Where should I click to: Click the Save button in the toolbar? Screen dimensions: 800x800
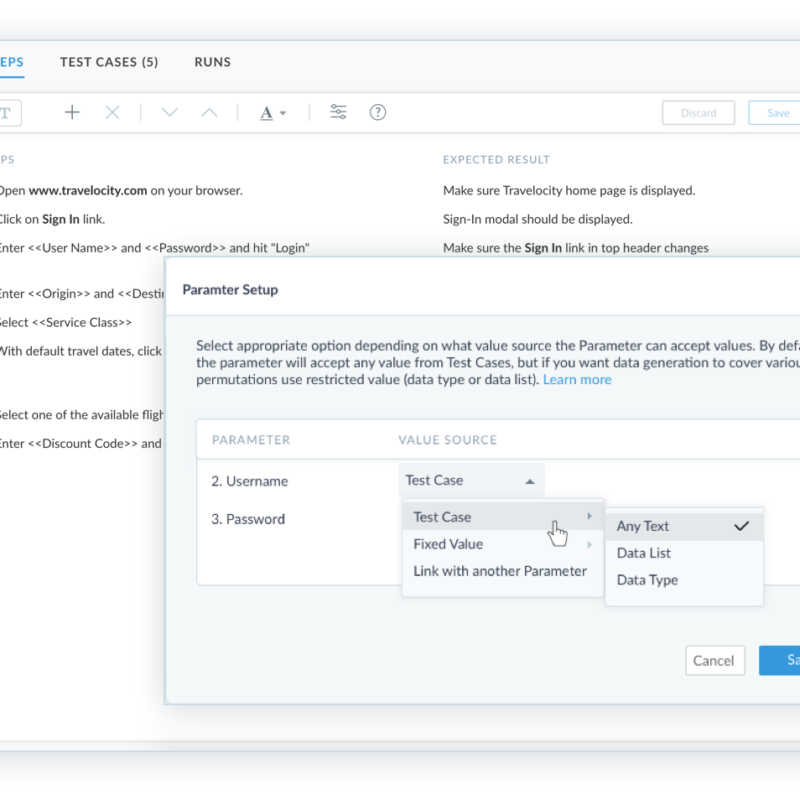tap(777, 113)
